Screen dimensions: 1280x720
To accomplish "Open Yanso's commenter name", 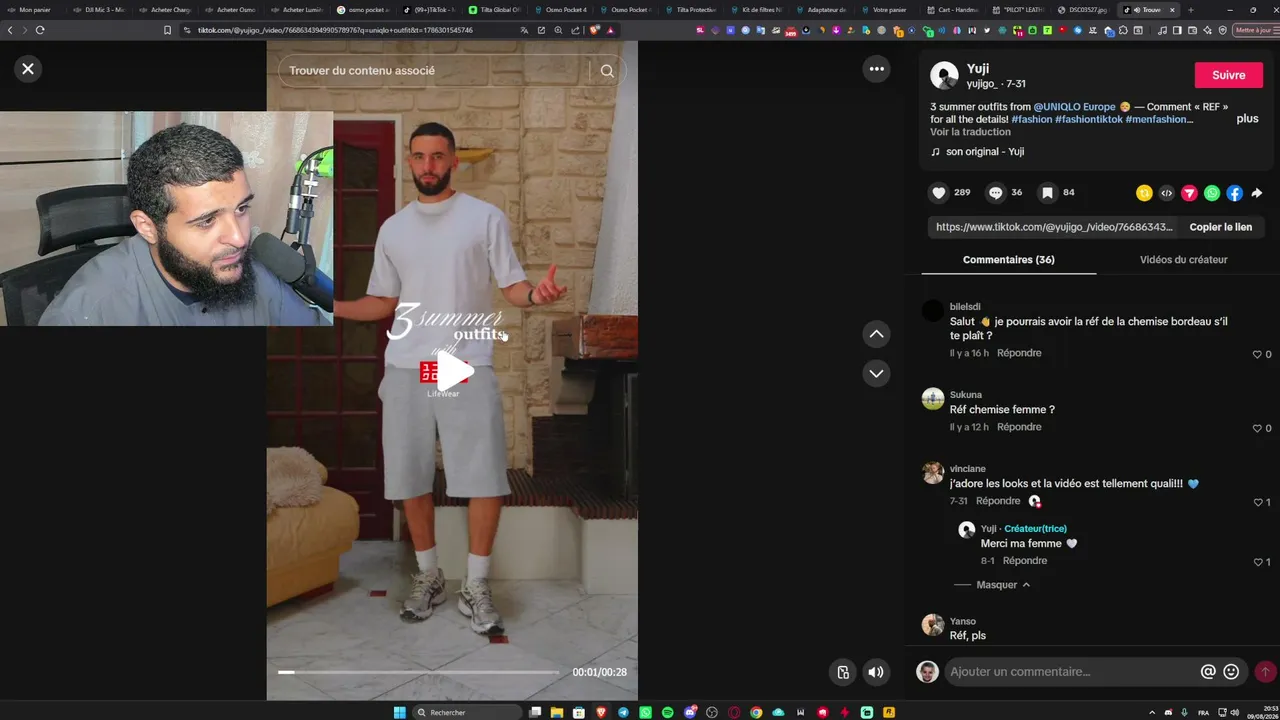I will pyautogui.click(x=963, y=622).
